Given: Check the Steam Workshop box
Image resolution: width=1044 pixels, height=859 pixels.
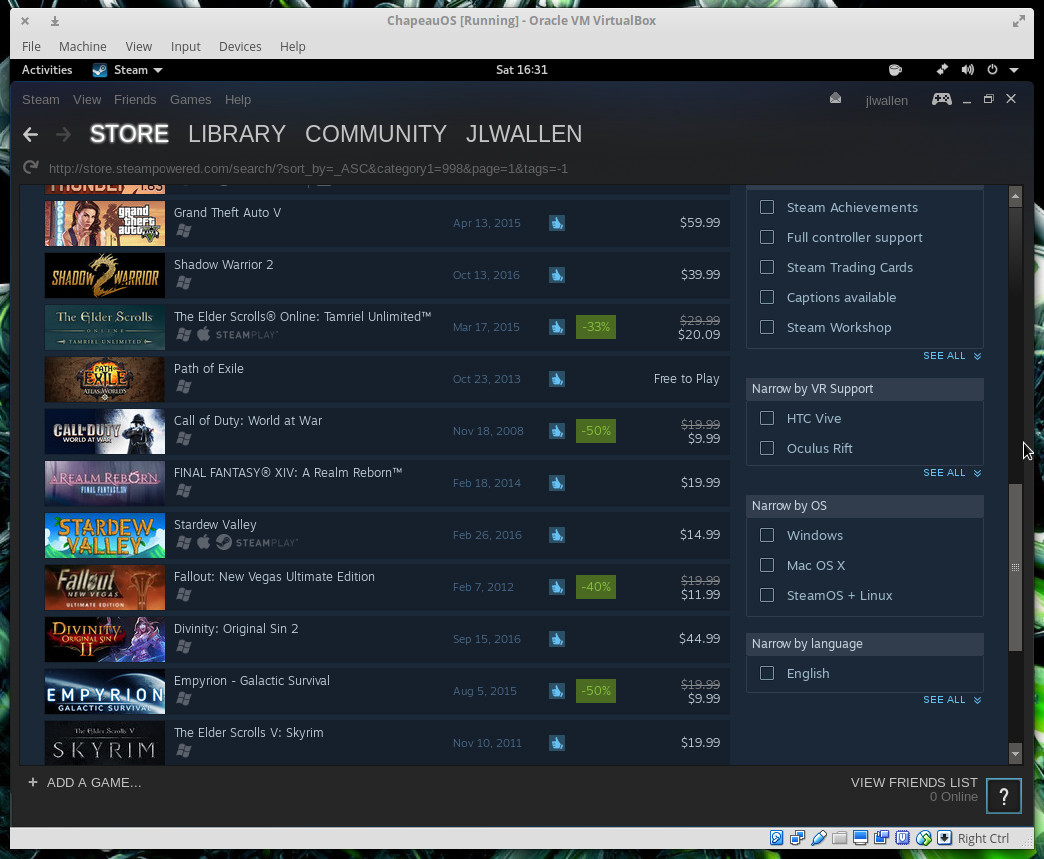Looking at the screenshot, I should tap(767, 327).
